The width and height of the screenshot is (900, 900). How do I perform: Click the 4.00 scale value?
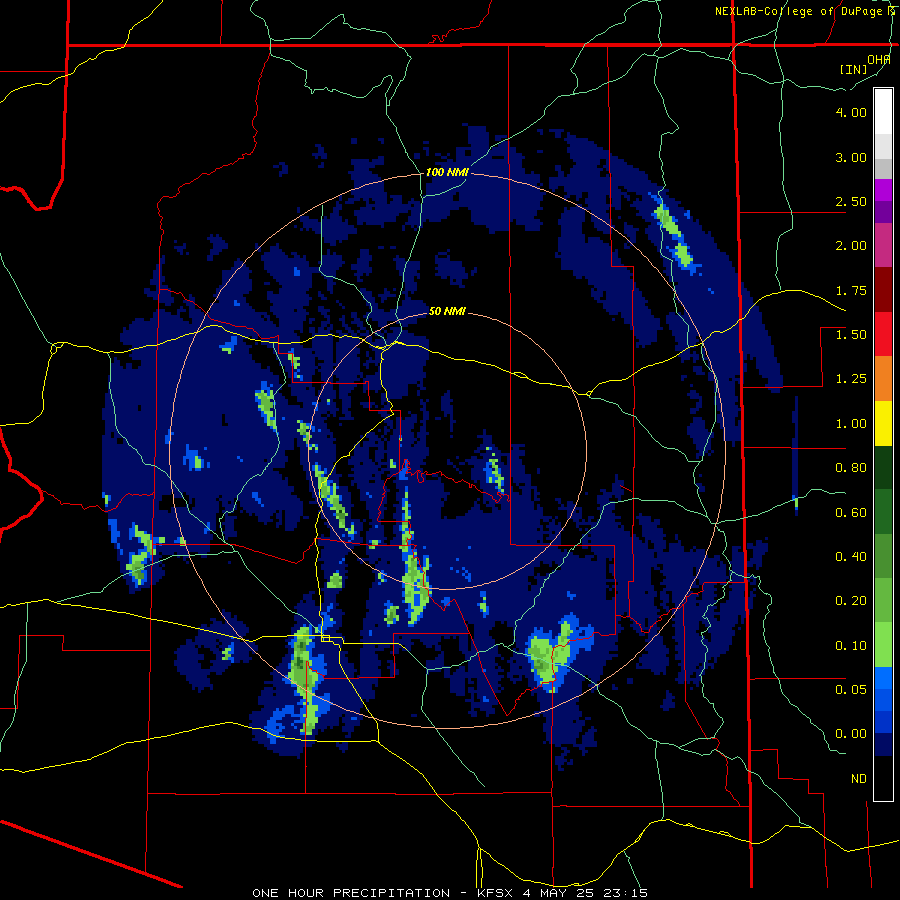click(851, 112)
